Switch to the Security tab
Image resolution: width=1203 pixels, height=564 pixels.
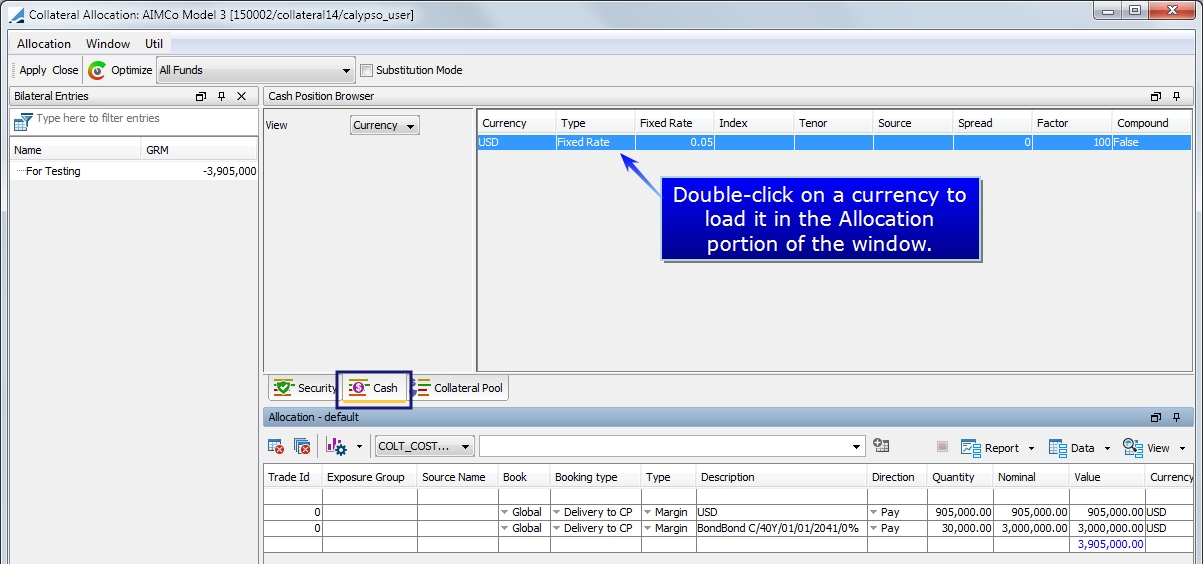pos(305,388)
